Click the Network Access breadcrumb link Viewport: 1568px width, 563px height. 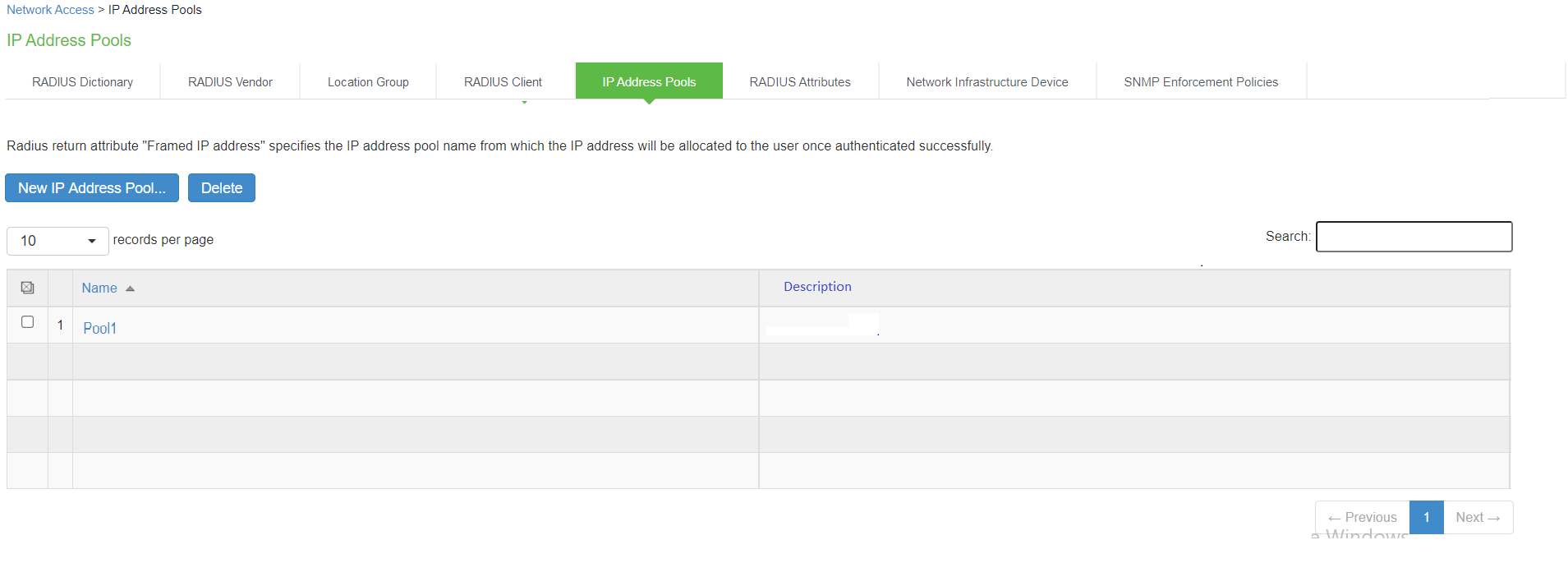click(50, 10)
